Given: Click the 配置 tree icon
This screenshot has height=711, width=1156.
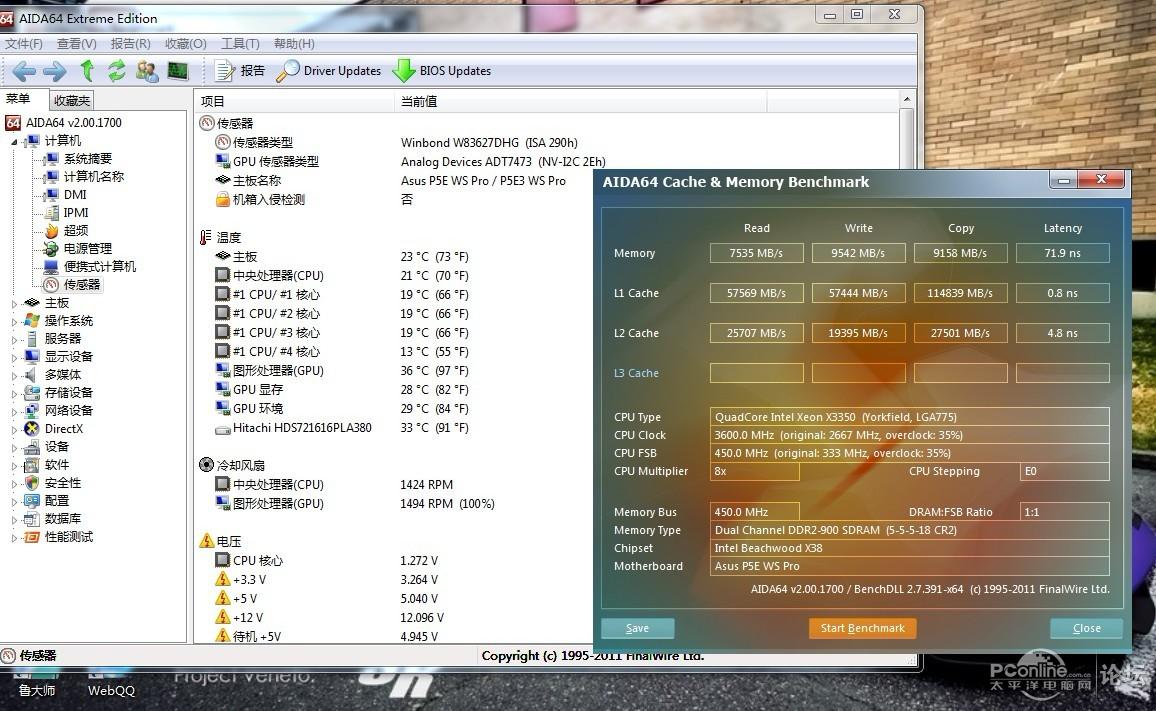Looking at the screenshot, I should (32, 501).
